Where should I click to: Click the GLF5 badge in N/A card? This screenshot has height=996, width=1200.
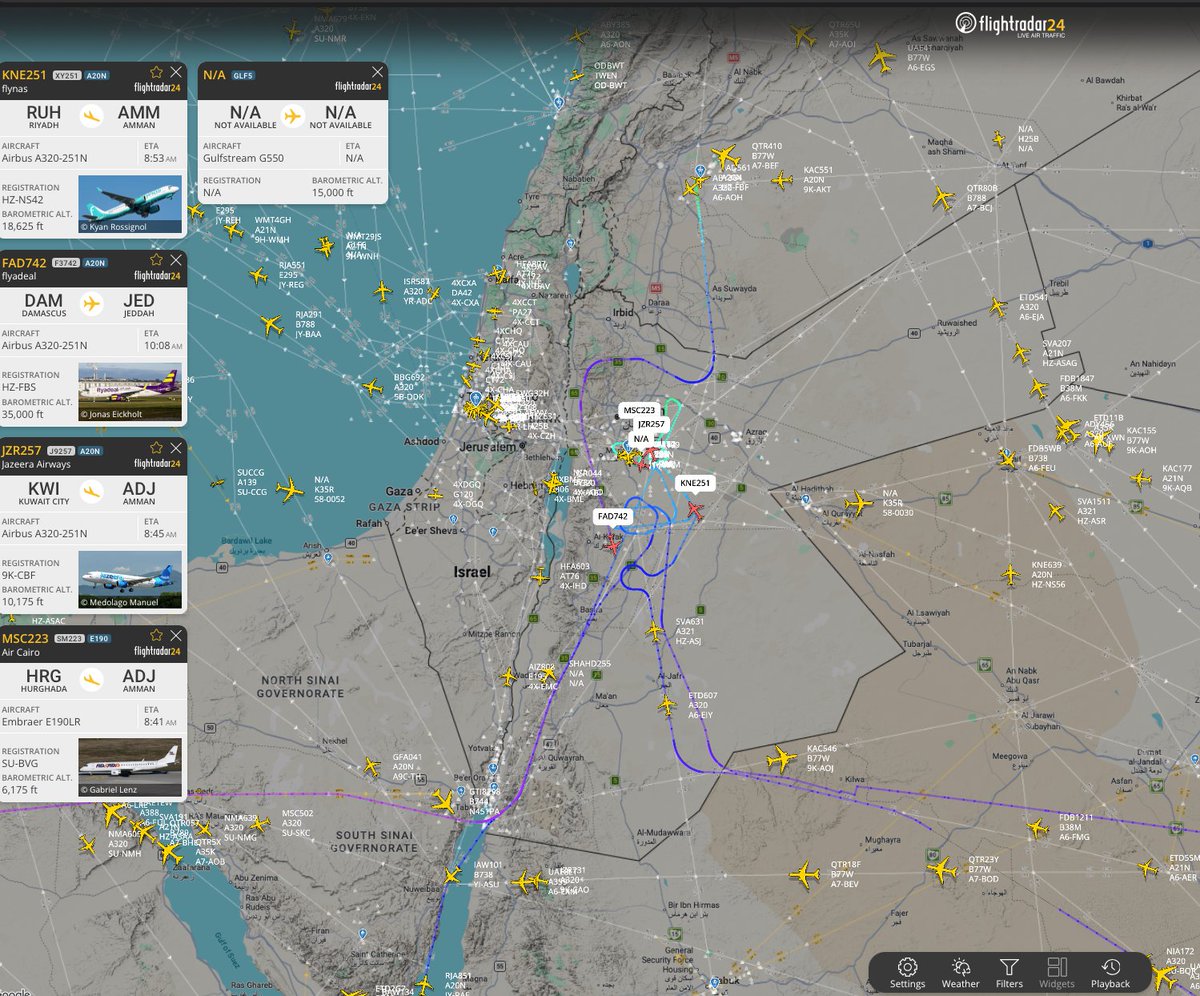(243, 75)
